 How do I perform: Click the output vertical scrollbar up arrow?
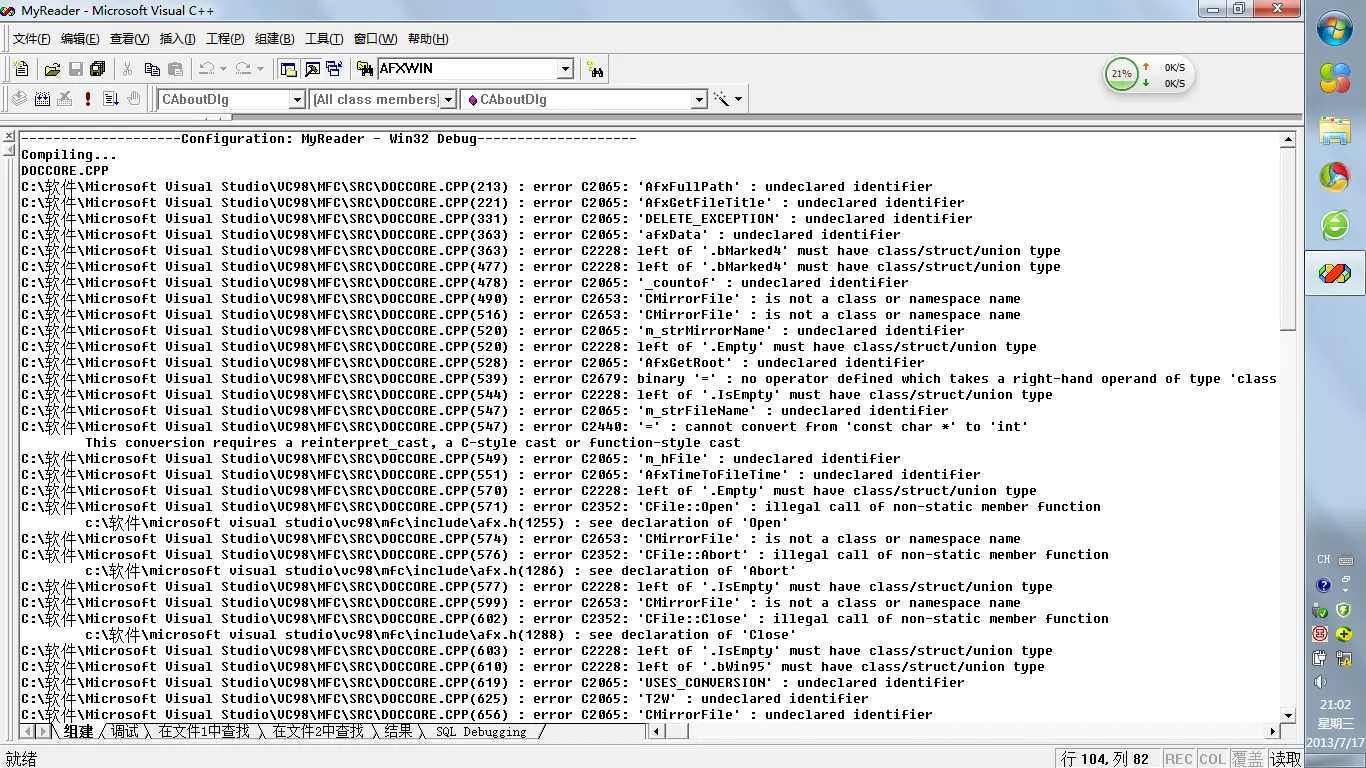(x=1288, y=140)
